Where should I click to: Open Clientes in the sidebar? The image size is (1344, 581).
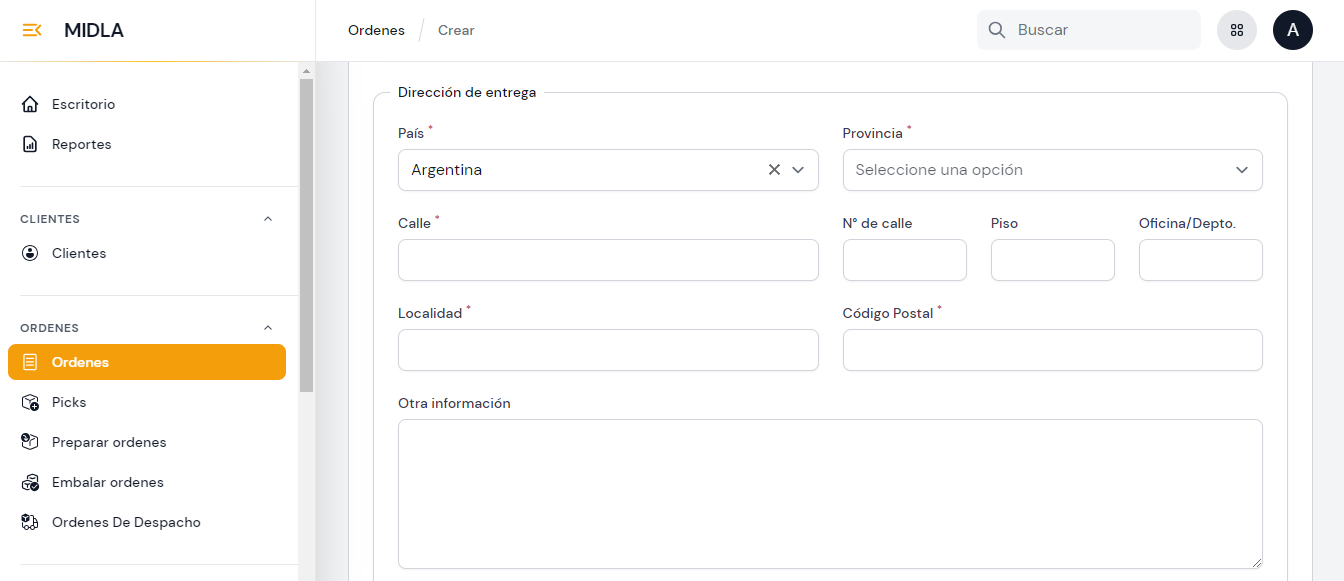[x=78, y=253]
